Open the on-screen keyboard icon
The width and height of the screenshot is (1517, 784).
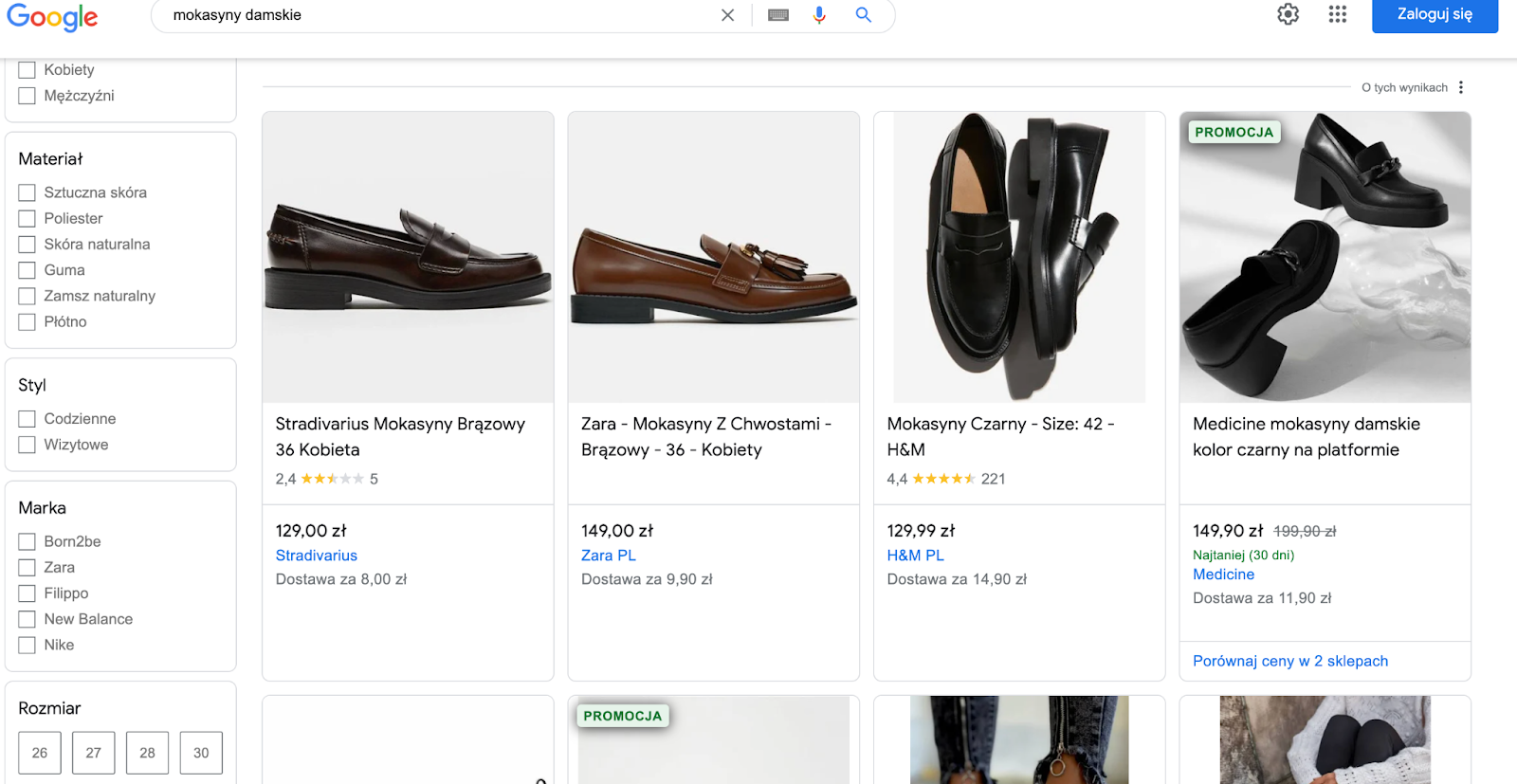pyautogui.click(x=778, y=15)
